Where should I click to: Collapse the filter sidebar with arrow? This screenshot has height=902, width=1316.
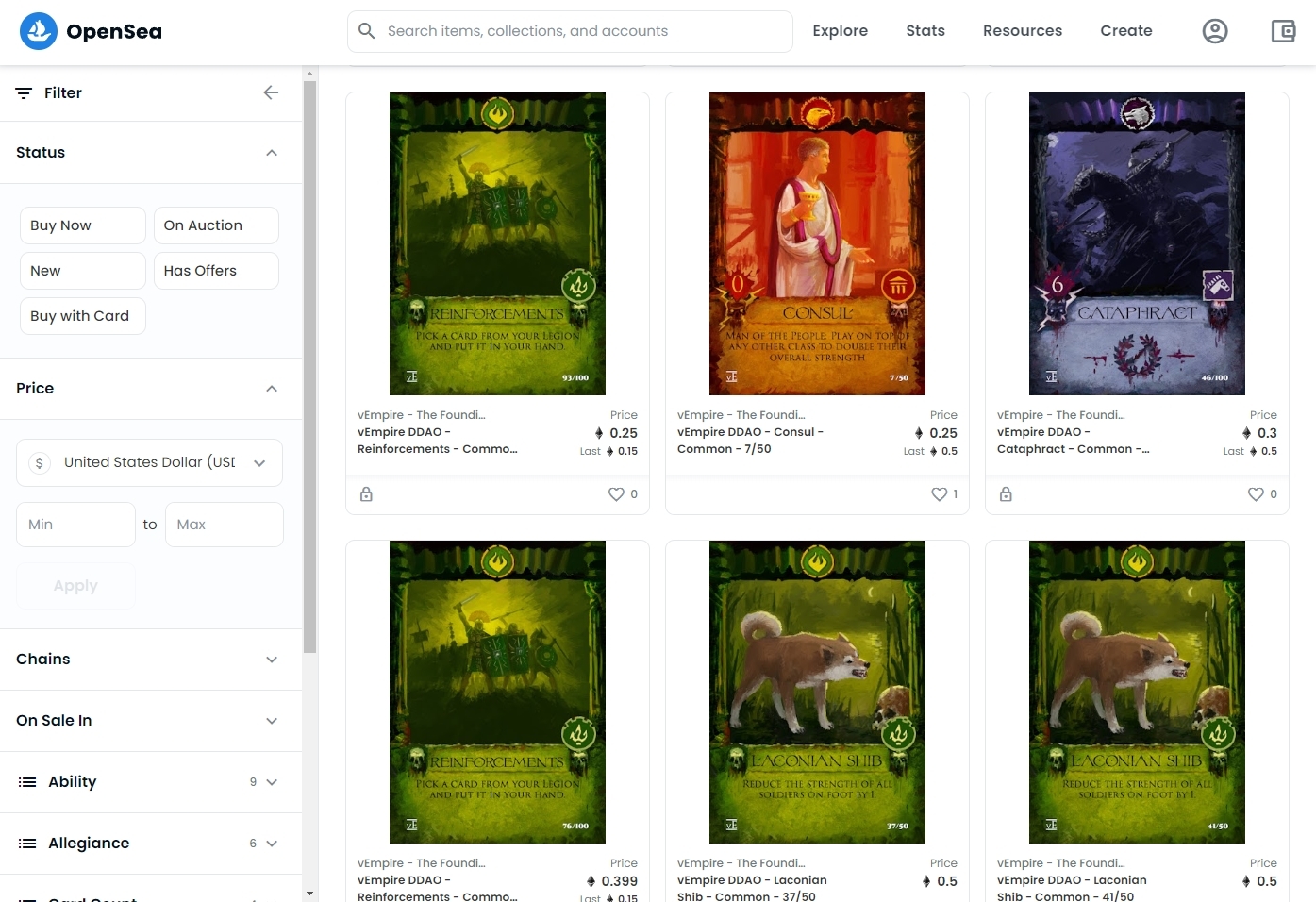(x=271, y=92)
